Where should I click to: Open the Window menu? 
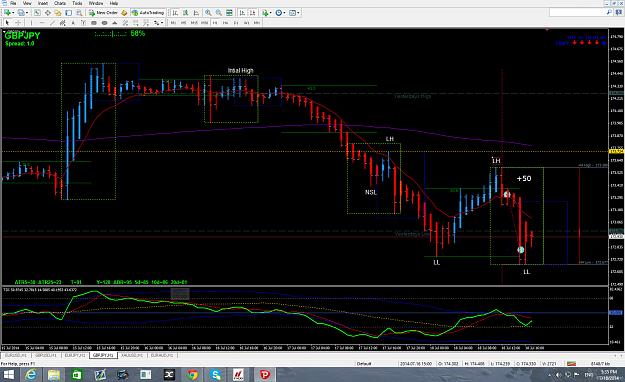96,3
